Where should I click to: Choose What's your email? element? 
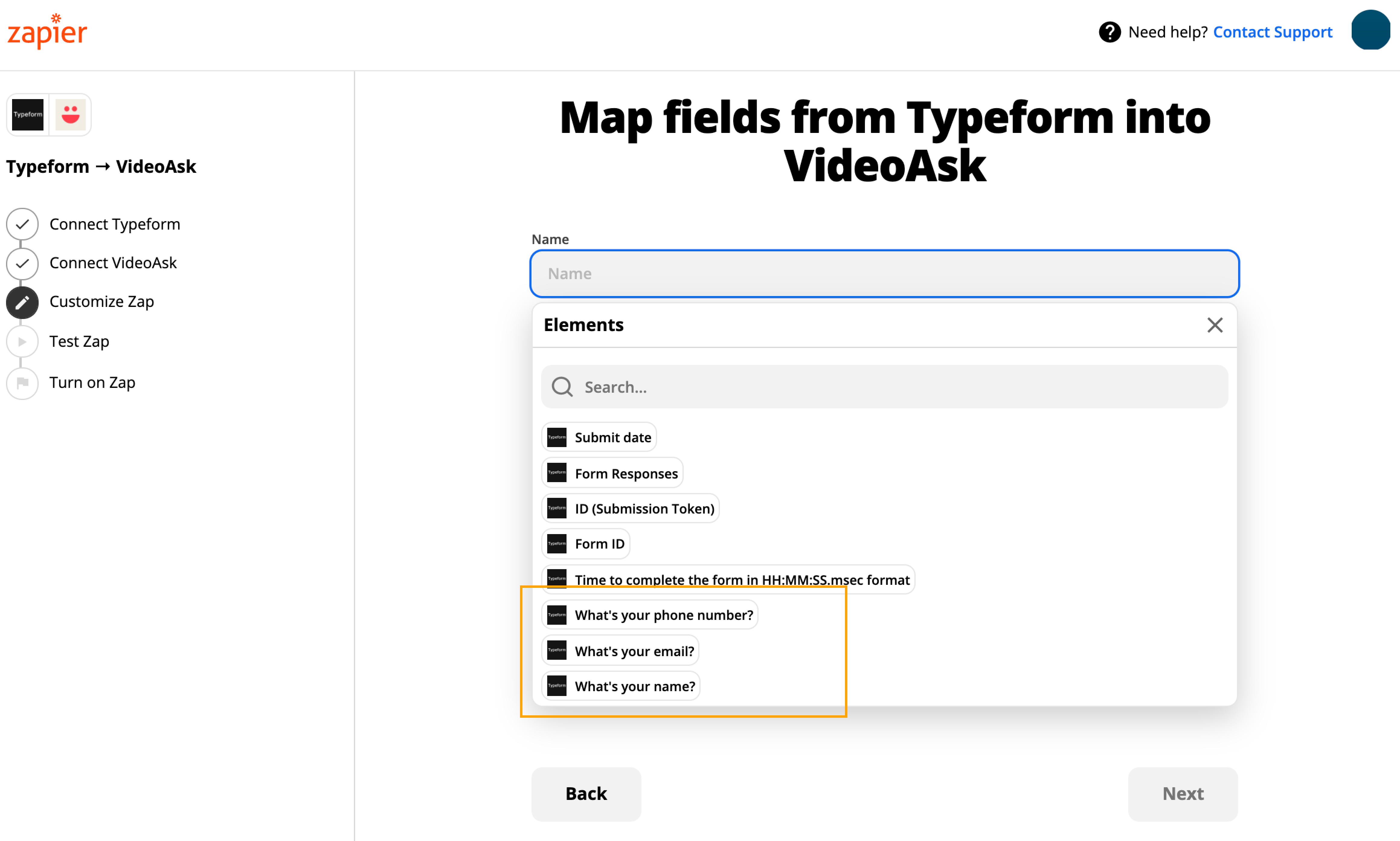click(620, 651)
